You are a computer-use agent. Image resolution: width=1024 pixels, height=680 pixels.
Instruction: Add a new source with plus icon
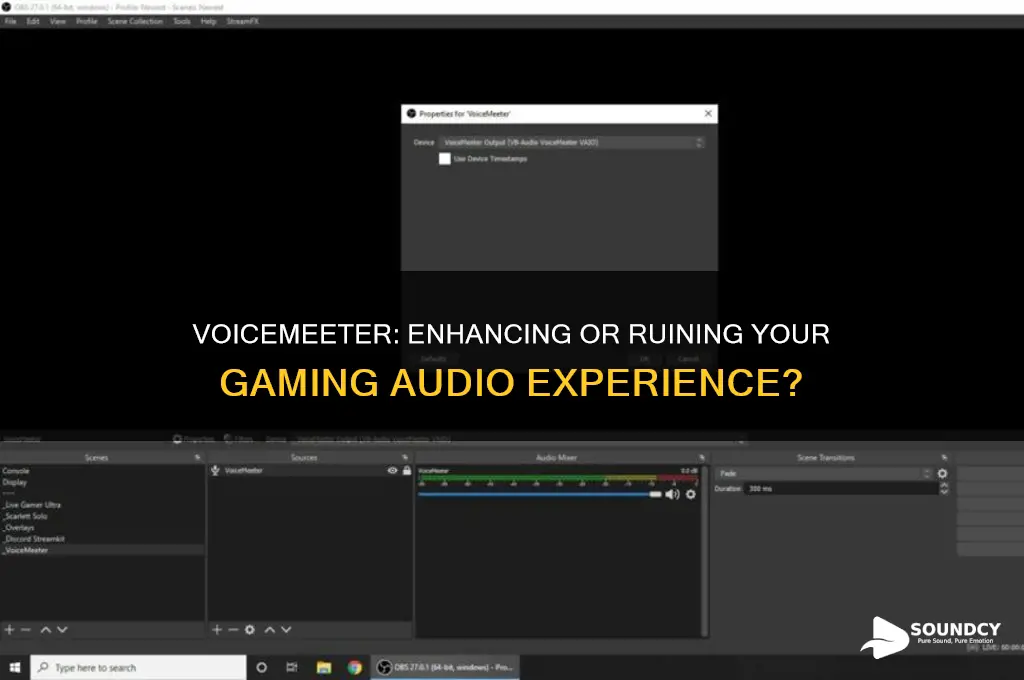coord(217,630)
